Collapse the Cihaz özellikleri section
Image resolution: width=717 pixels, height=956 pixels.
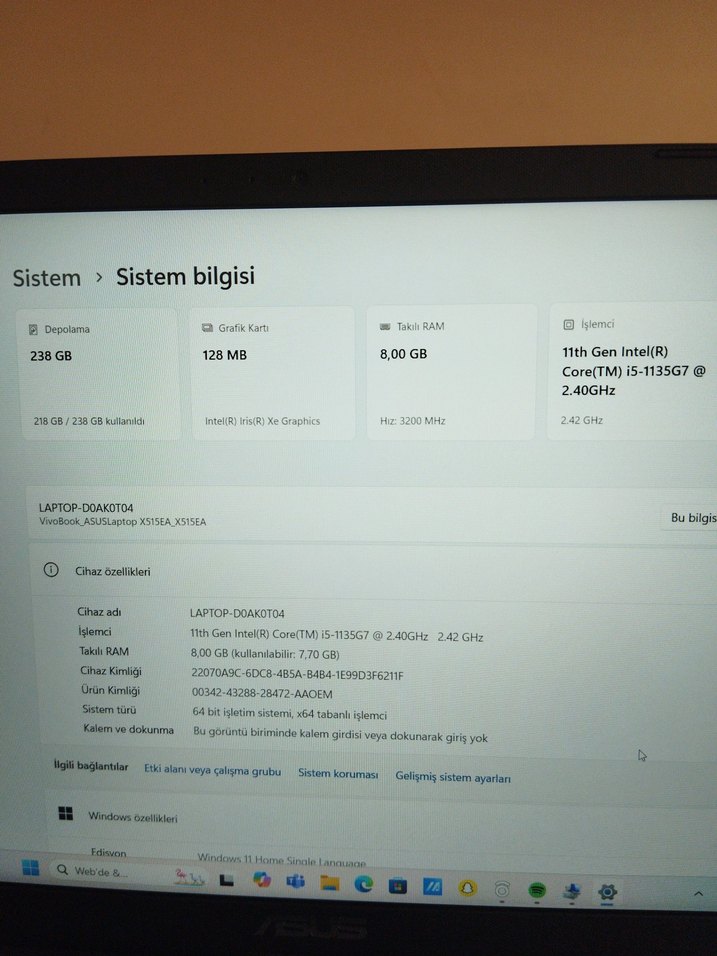[373, 572]
